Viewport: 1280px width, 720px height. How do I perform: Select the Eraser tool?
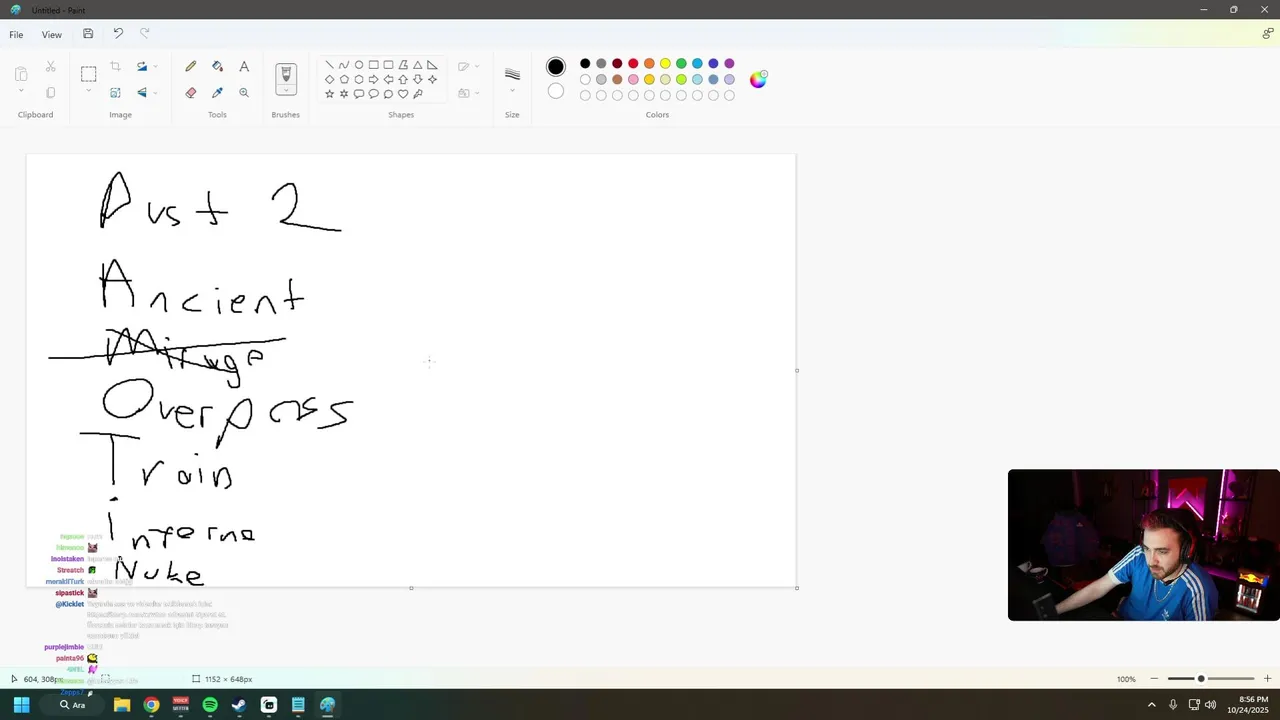[191, 93]
